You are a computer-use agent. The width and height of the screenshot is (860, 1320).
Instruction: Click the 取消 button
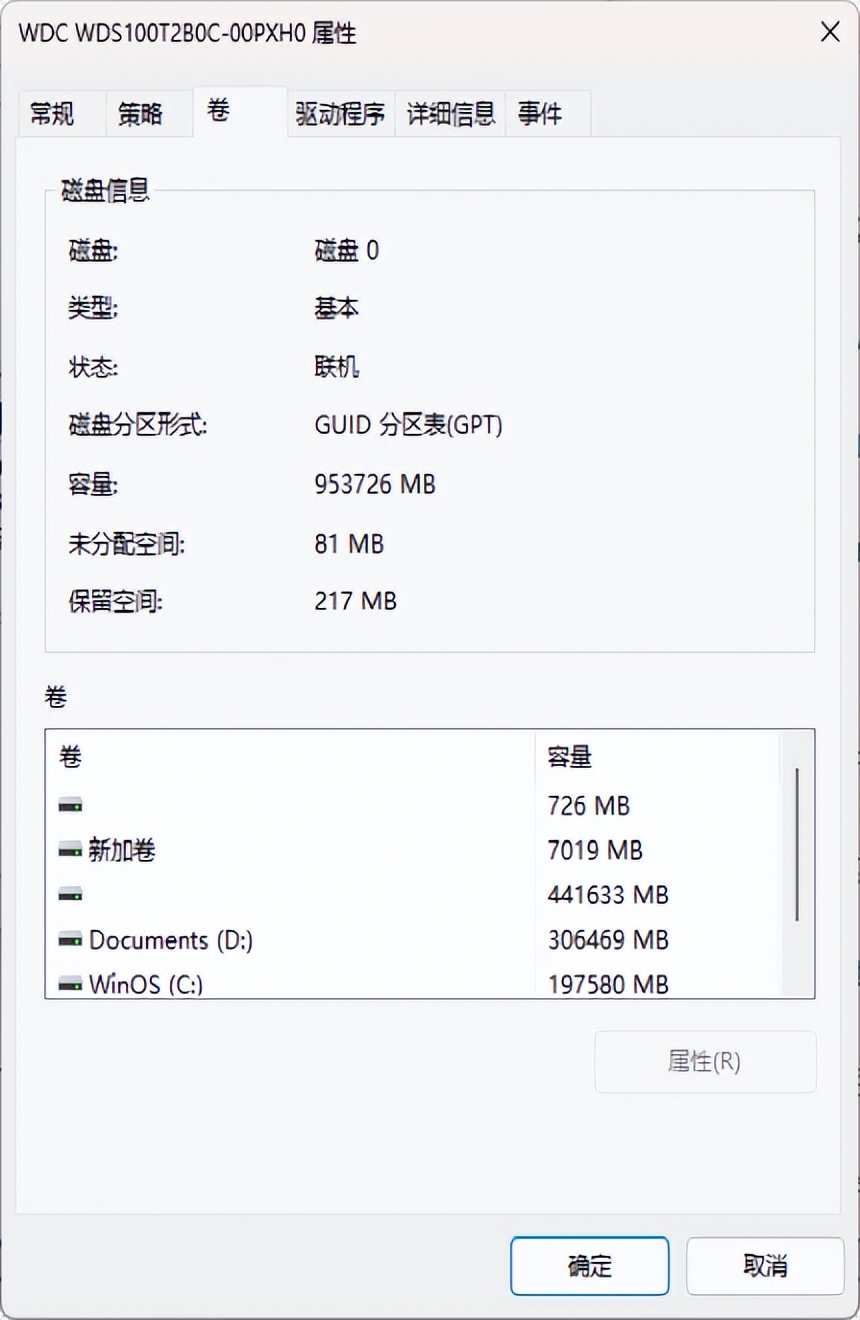[x=765, y=1266]
